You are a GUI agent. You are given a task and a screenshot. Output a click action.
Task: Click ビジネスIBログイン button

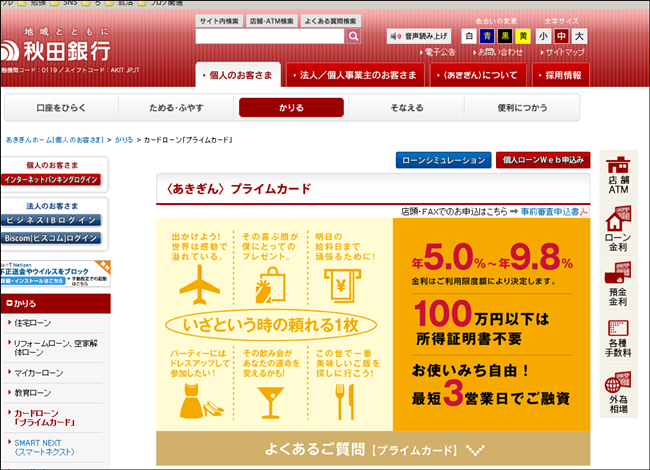(51, 220)
